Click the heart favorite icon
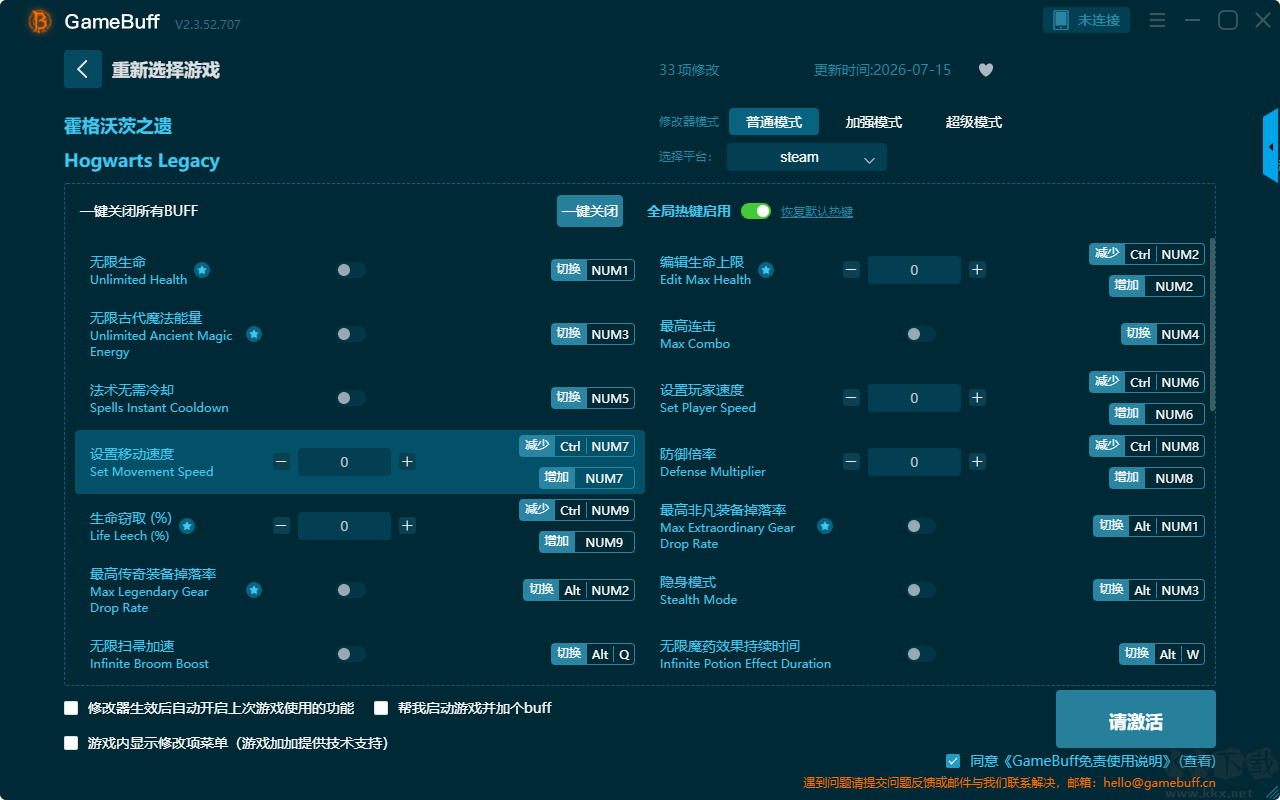 coord(986,70)
